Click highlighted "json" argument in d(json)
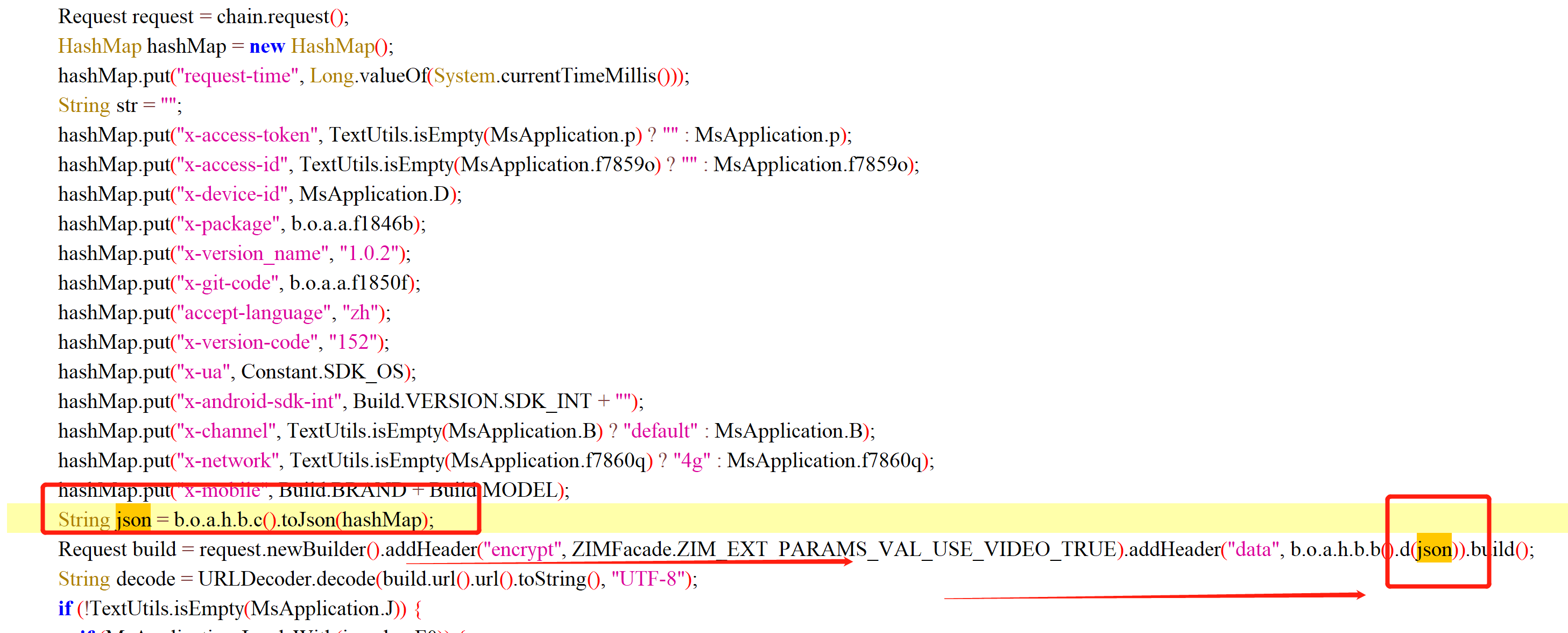The height and width of the screenshot is (633, 1568). (x=1434, y=550)
